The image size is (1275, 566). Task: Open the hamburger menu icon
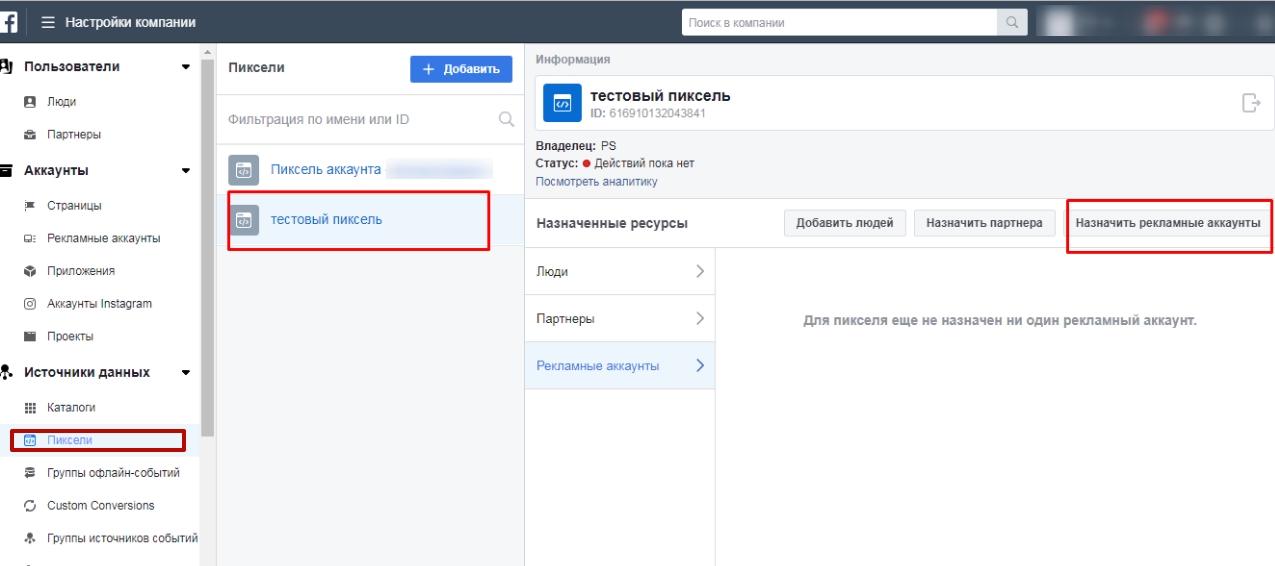click(x=48, y=22)
